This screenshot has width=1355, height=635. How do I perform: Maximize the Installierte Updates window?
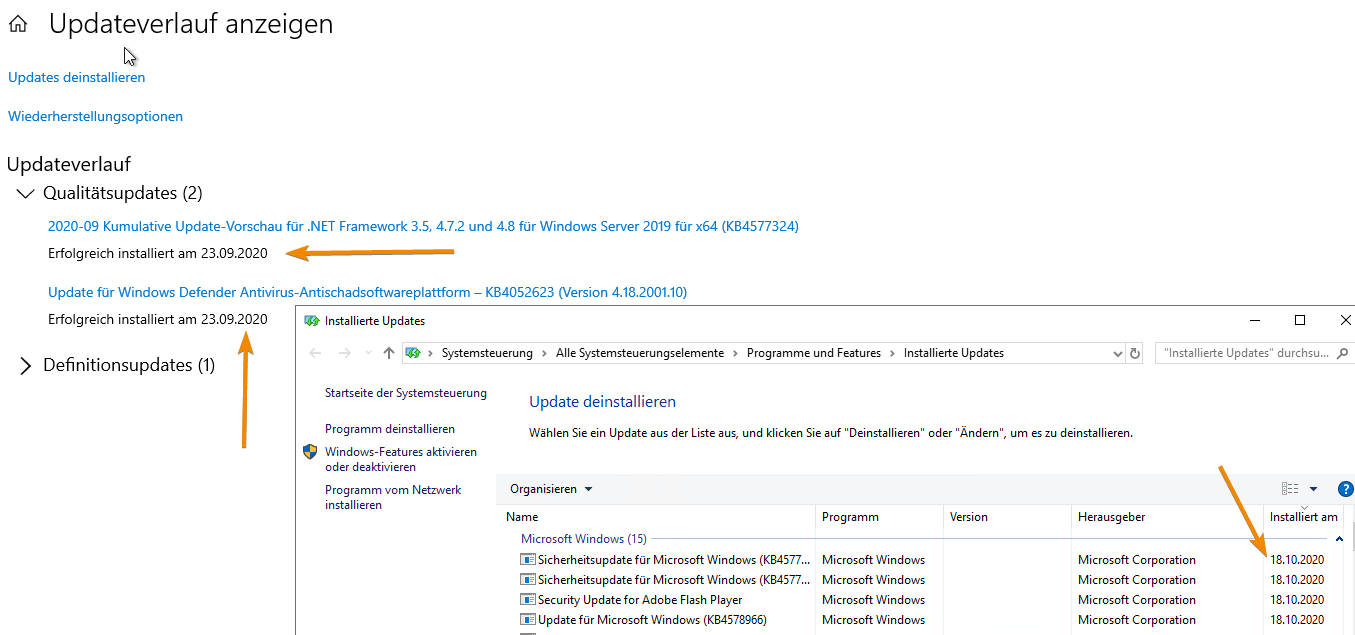coord(1300,320)
